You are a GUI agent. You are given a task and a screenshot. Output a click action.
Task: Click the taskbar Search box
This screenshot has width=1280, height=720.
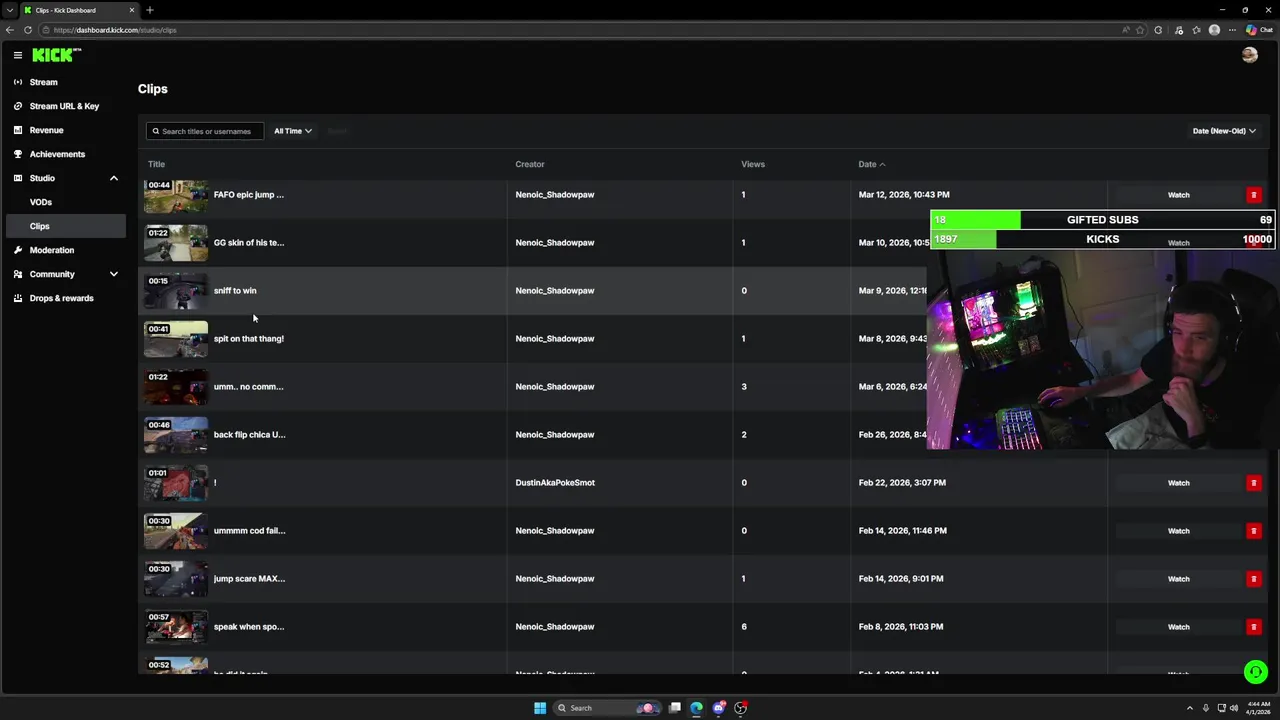pyautogui.click(x=607, y=708)
